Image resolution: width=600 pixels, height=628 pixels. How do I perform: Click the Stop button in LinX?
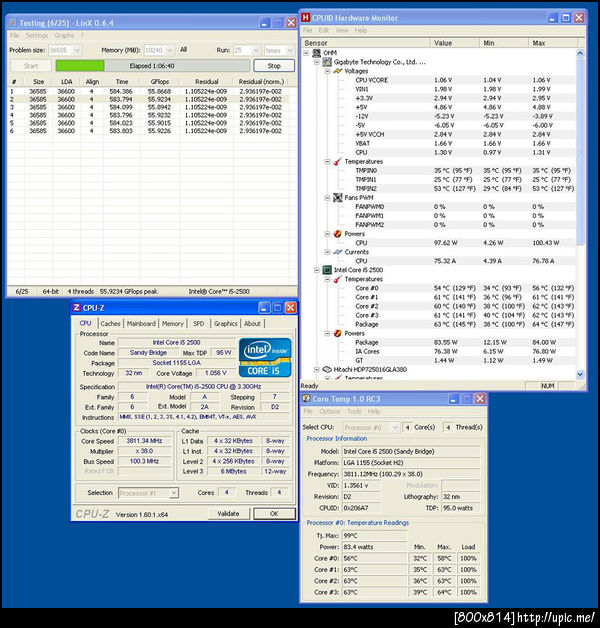pos(274,66)
